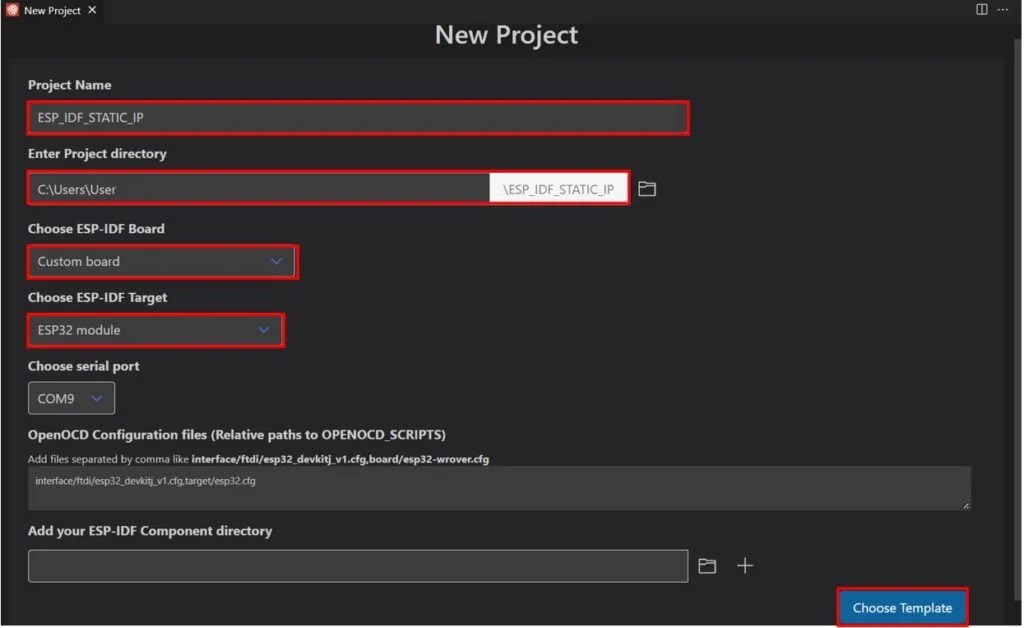
Task: Click the Choose Template button
Action: (901, 607)
